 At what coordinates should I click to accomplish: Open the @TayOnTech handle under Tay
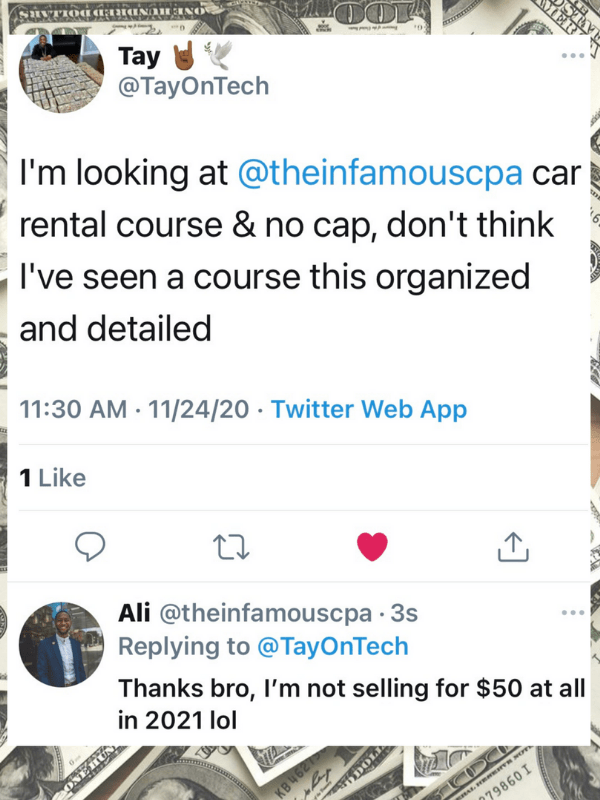tap(194, 86)
